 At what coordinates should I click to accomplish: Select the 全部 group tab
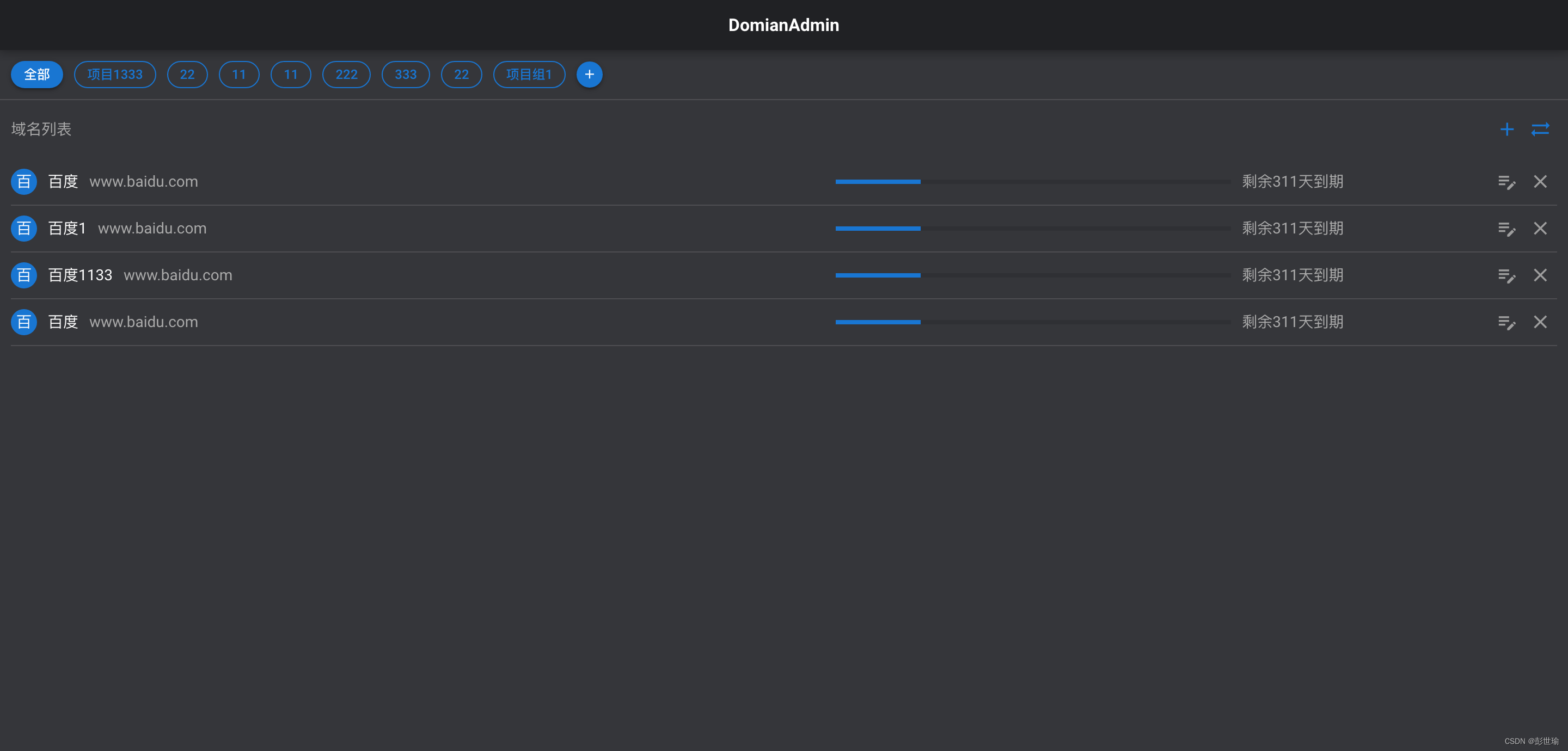tap(36, 74)
